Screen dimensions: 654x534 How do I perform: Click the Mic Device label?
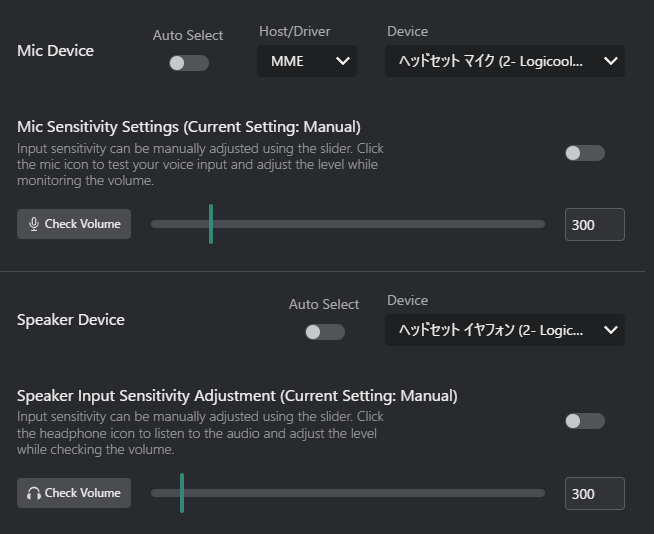click(x=55, y=51)
